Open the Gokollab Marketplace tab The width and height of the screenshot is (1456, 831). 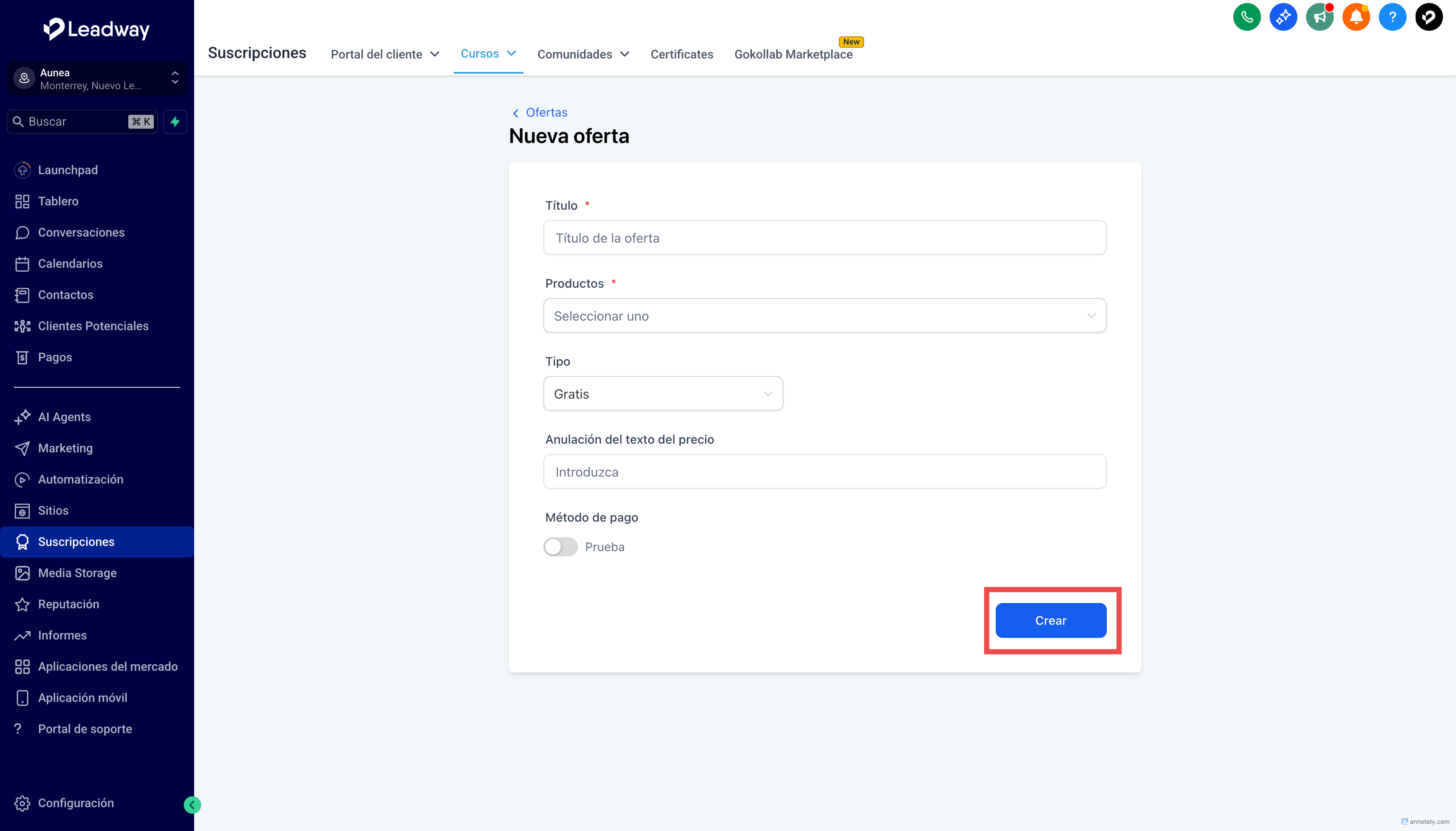tap(793, 54)
